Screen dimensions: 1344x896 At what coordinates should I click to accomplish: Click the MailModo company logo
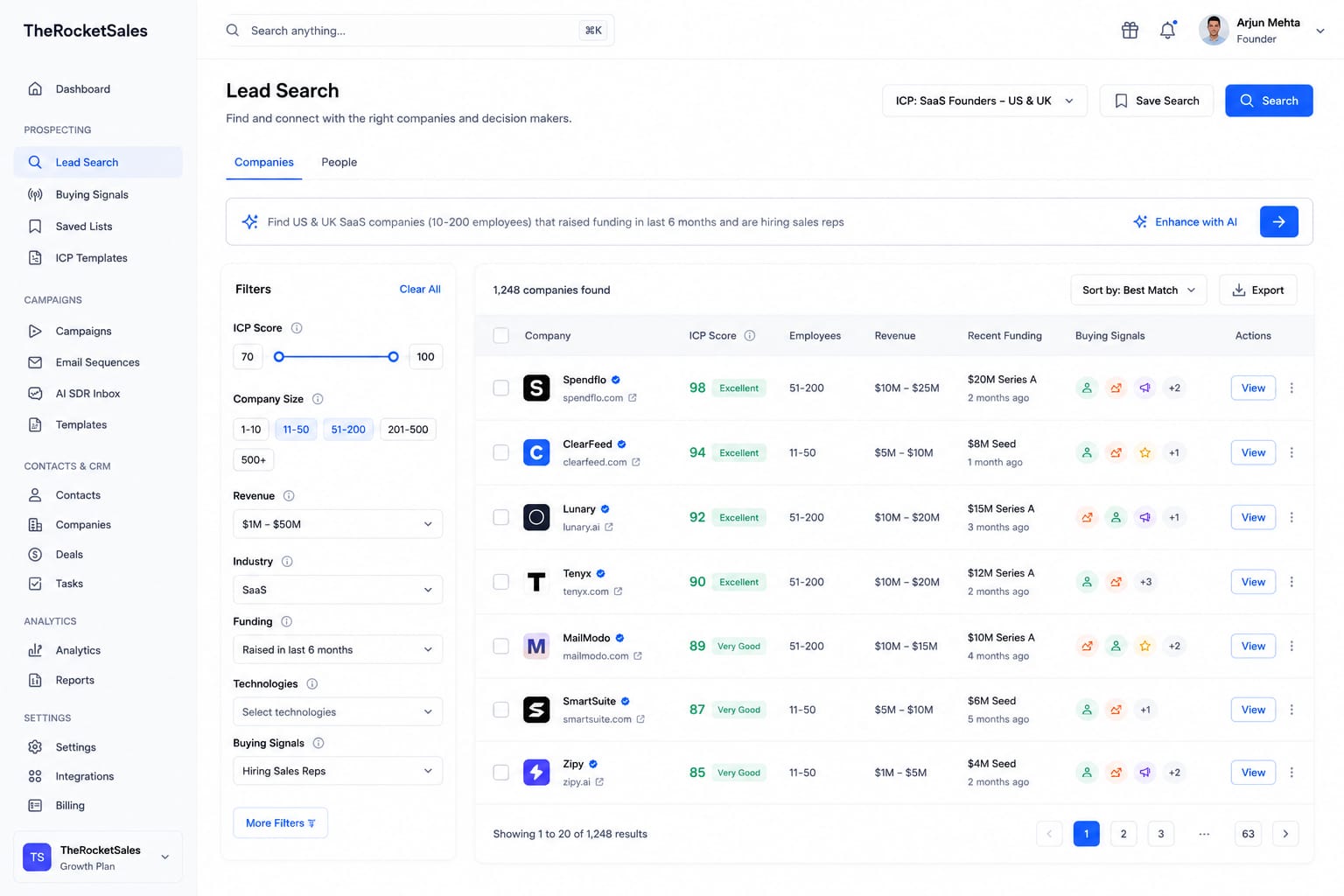(x=536, y=647)
